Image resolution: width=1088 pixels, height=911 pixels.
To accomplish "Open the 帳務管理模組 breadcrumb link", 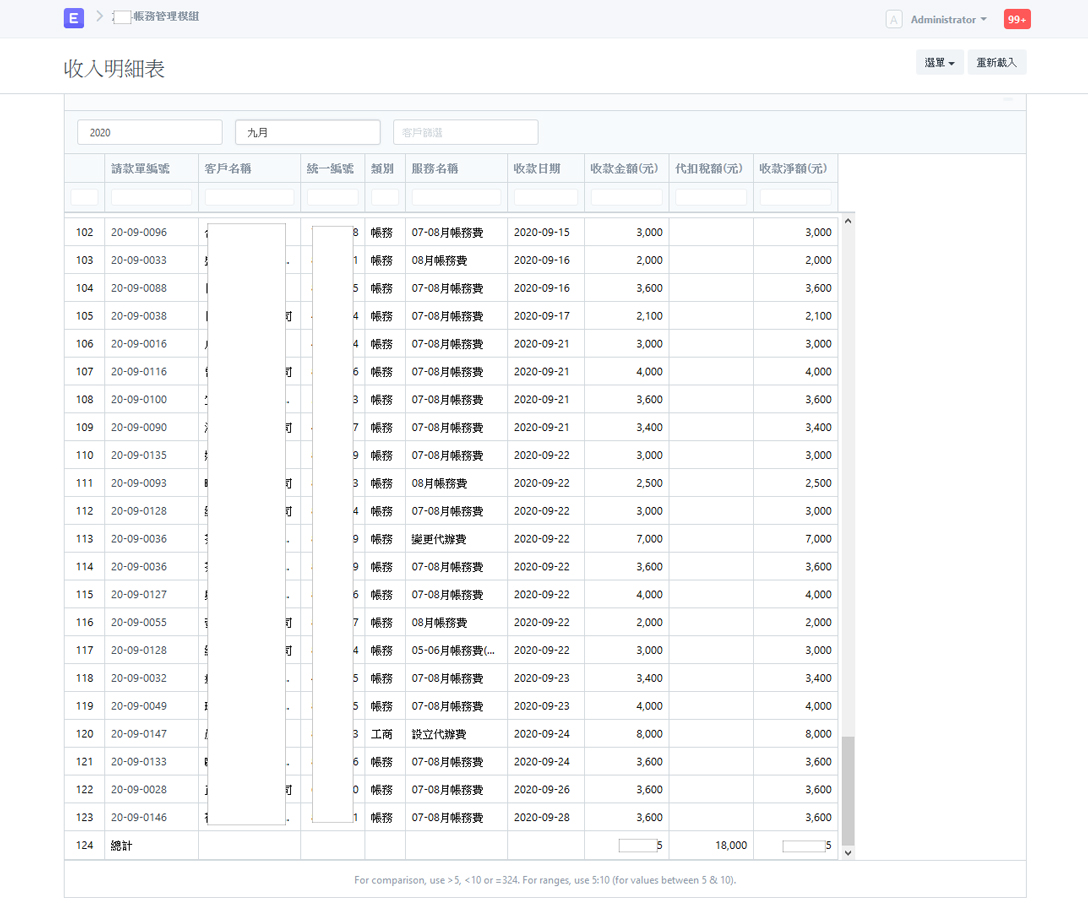I will pyautogui.click(x=165, y=17).
